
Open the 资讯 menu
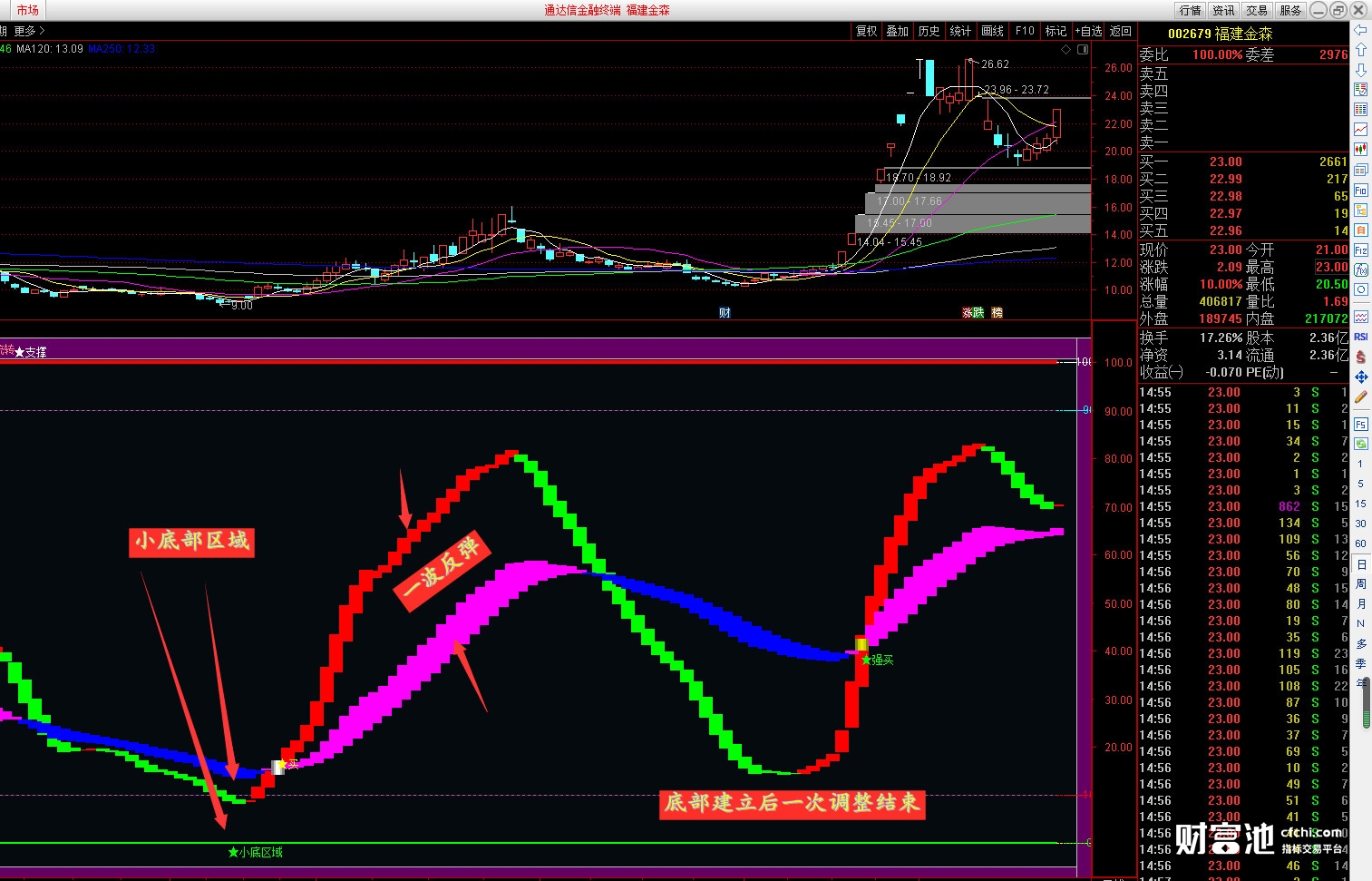tap(1224, 10)
